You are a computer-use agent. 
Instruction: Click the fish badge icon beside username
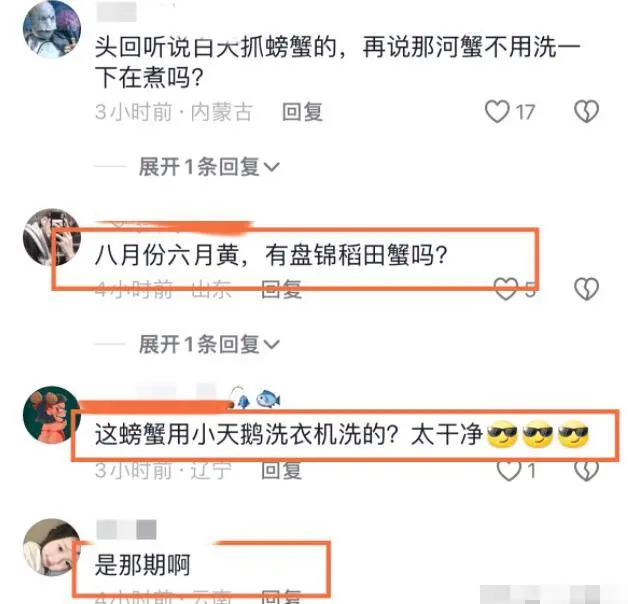coord(268,399)
